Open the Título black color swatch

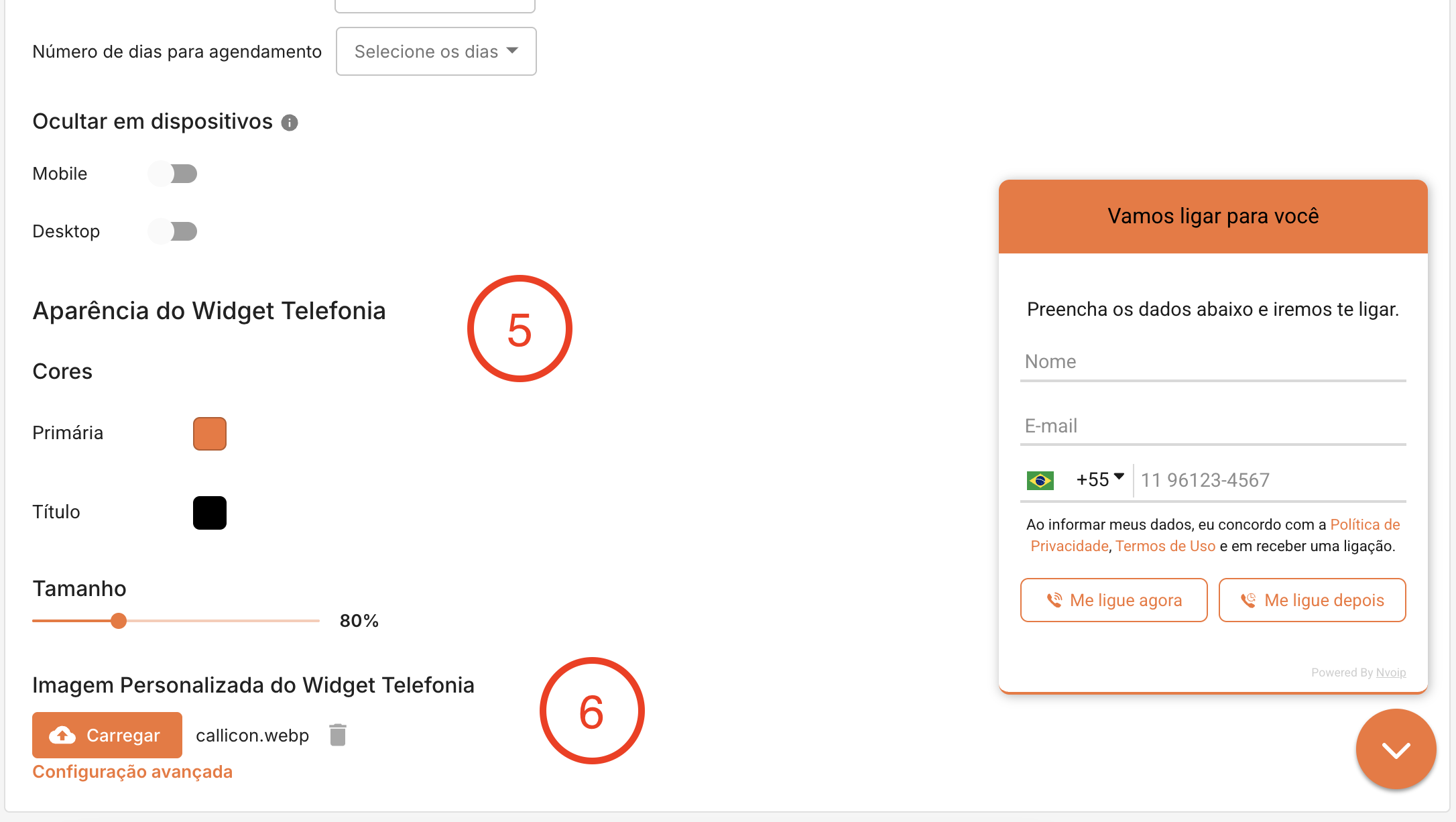pyautogui.click(x=210, y=513)
